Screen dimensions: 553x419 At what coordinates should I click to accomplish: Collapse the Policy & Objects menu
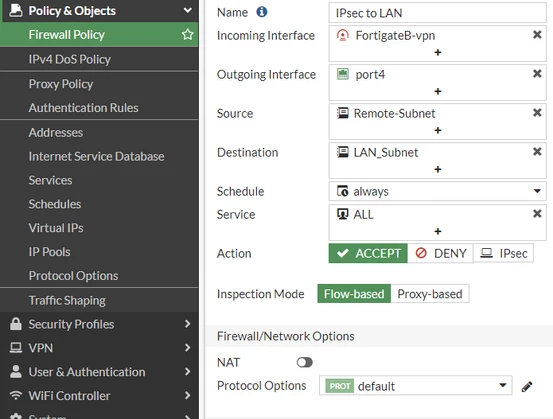188,10
